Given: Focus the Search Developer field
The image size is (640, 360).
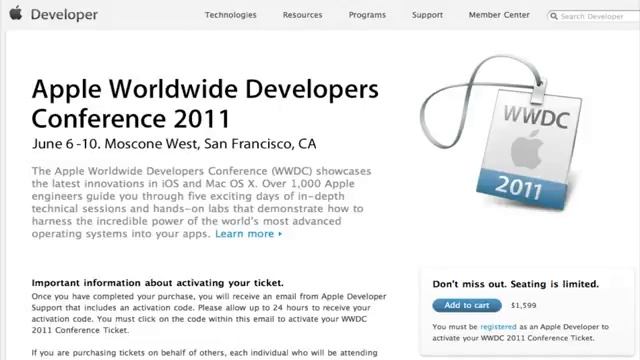Looking at the screenshot, I should pyautogui.click(x=593, y=16).
